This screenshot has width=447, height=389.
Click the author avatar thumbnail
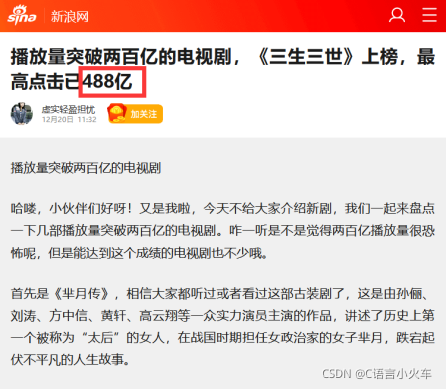[22, 113]
